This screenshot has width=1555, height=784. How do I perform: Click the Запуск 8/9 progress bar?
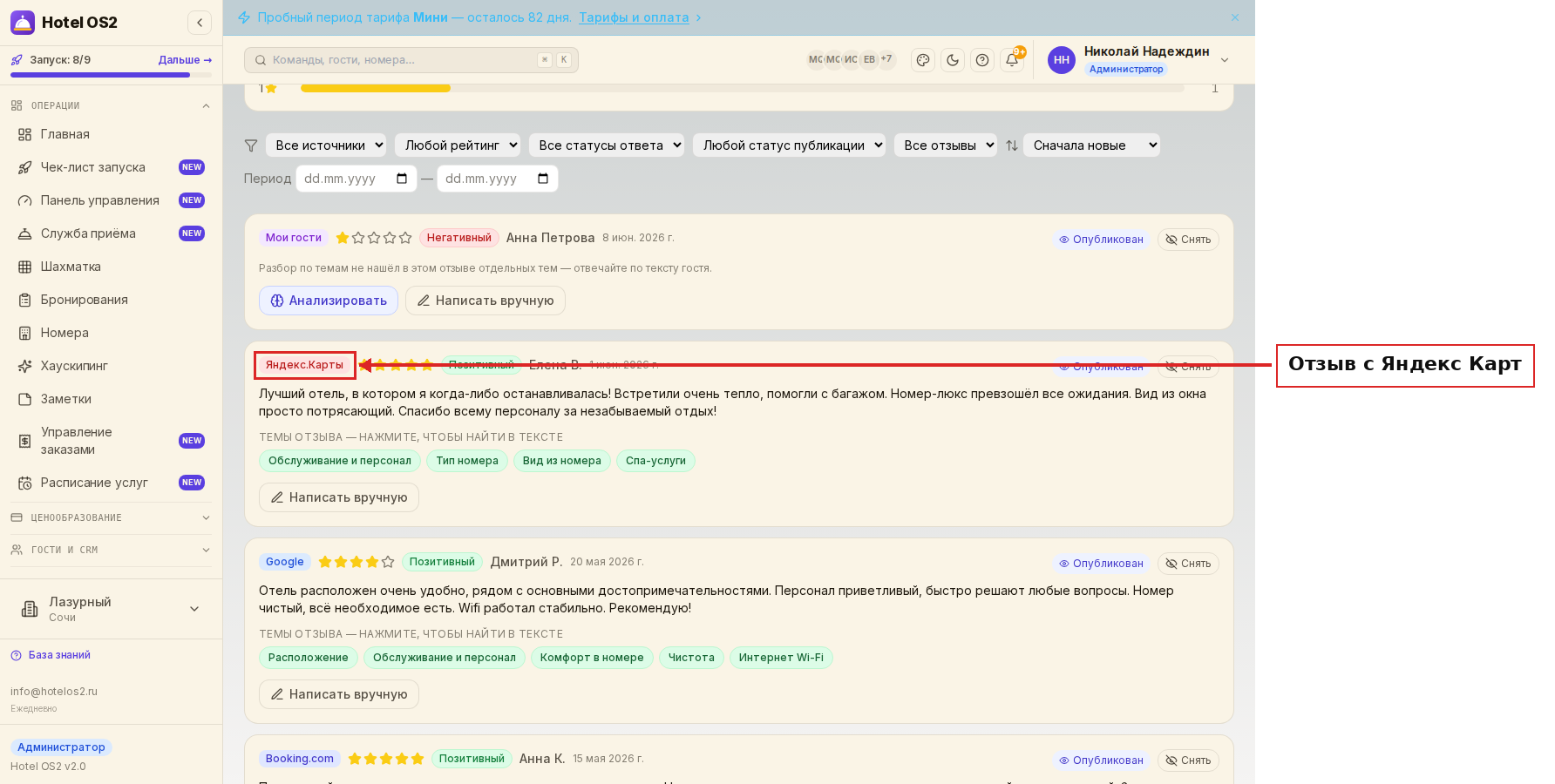[111, 75]
